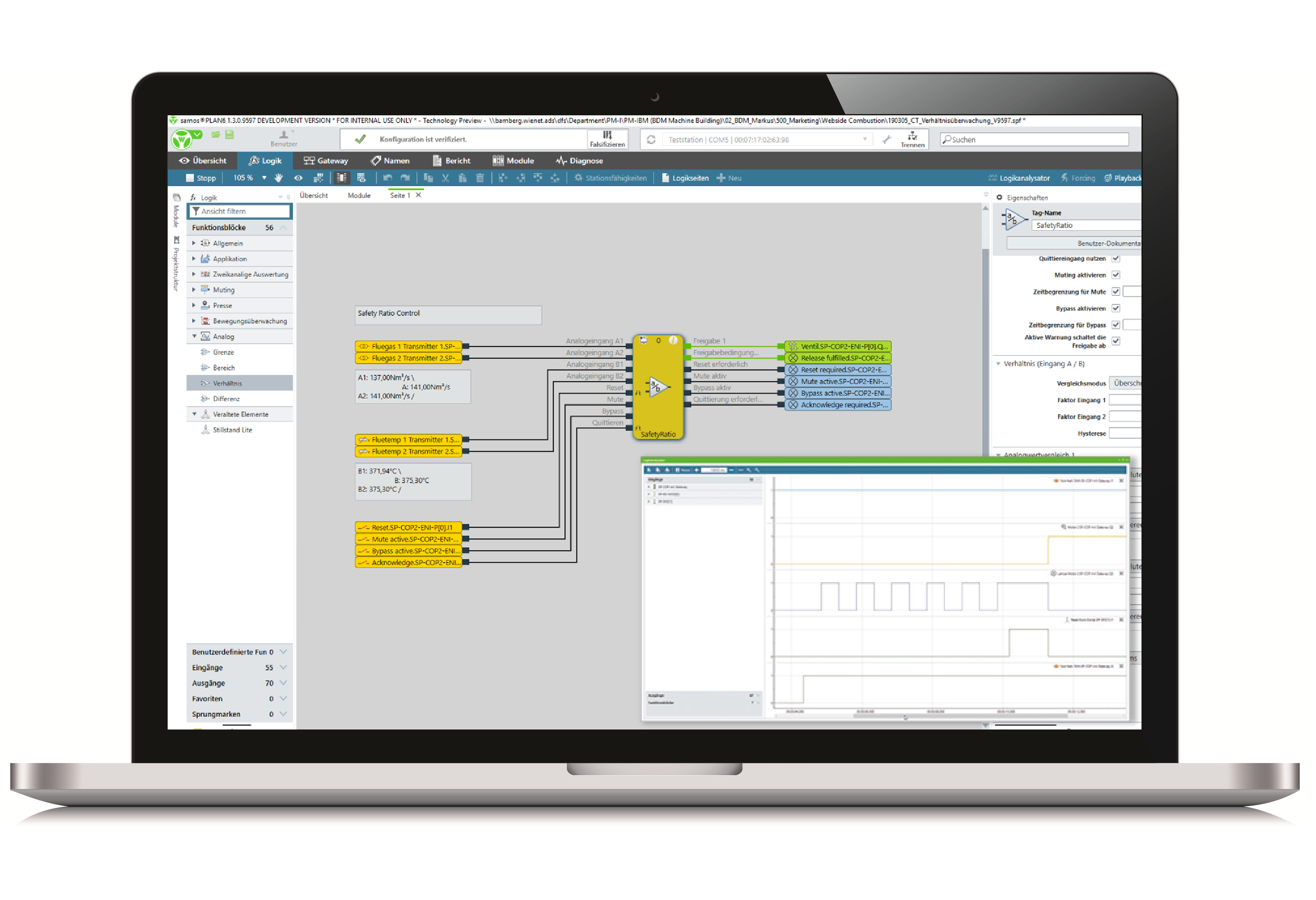Image resolution: width=1316 pixels, height=900 pixels.
Task: Toggle Zeitbegrenzung für Mute checkbox
Action: click(1116, 292)
